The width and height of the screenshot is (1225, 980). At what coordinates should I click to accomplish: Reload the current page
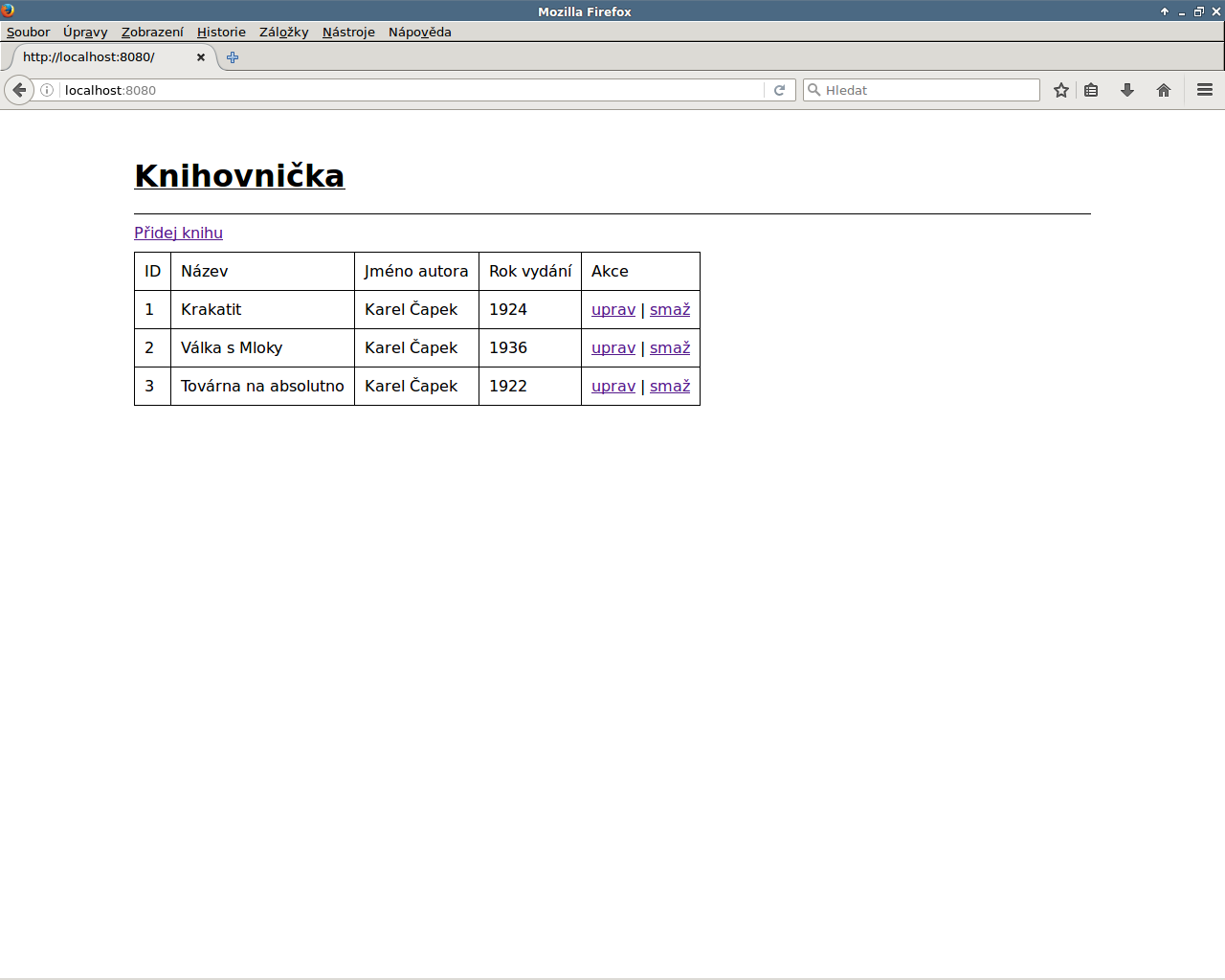pos(779,90)
